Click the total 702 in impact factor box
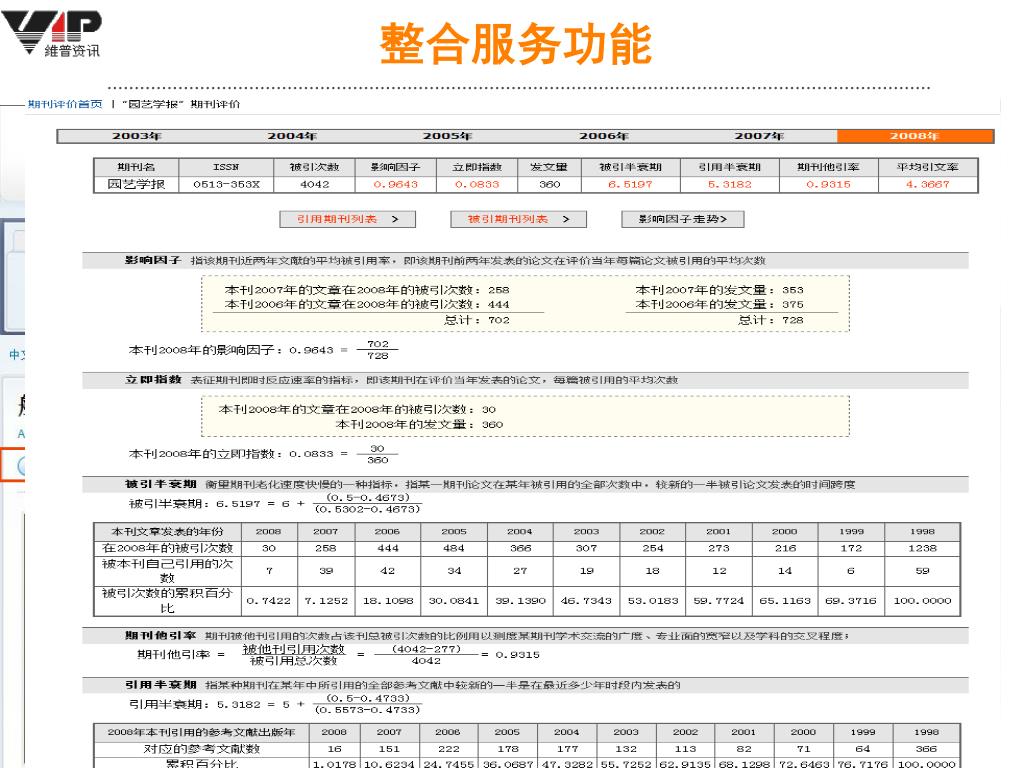Screen dimensions: 1024x768 pos(499,320)
